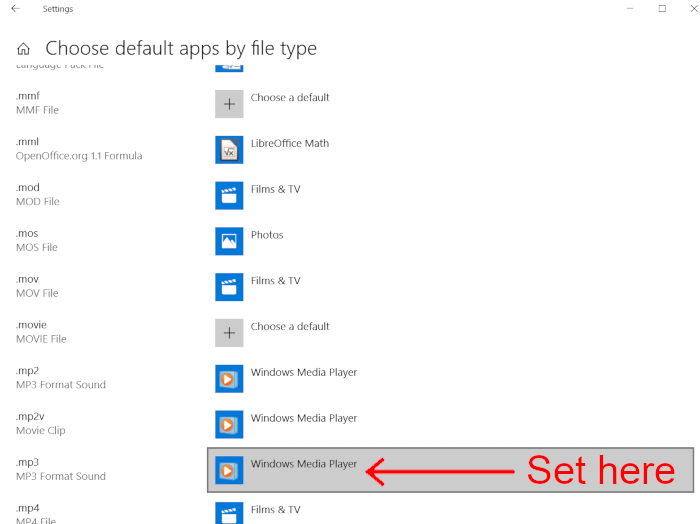Open Windows Media Player label for .mp3
Screen dimensions: 700x524
[x=304, y=464]
